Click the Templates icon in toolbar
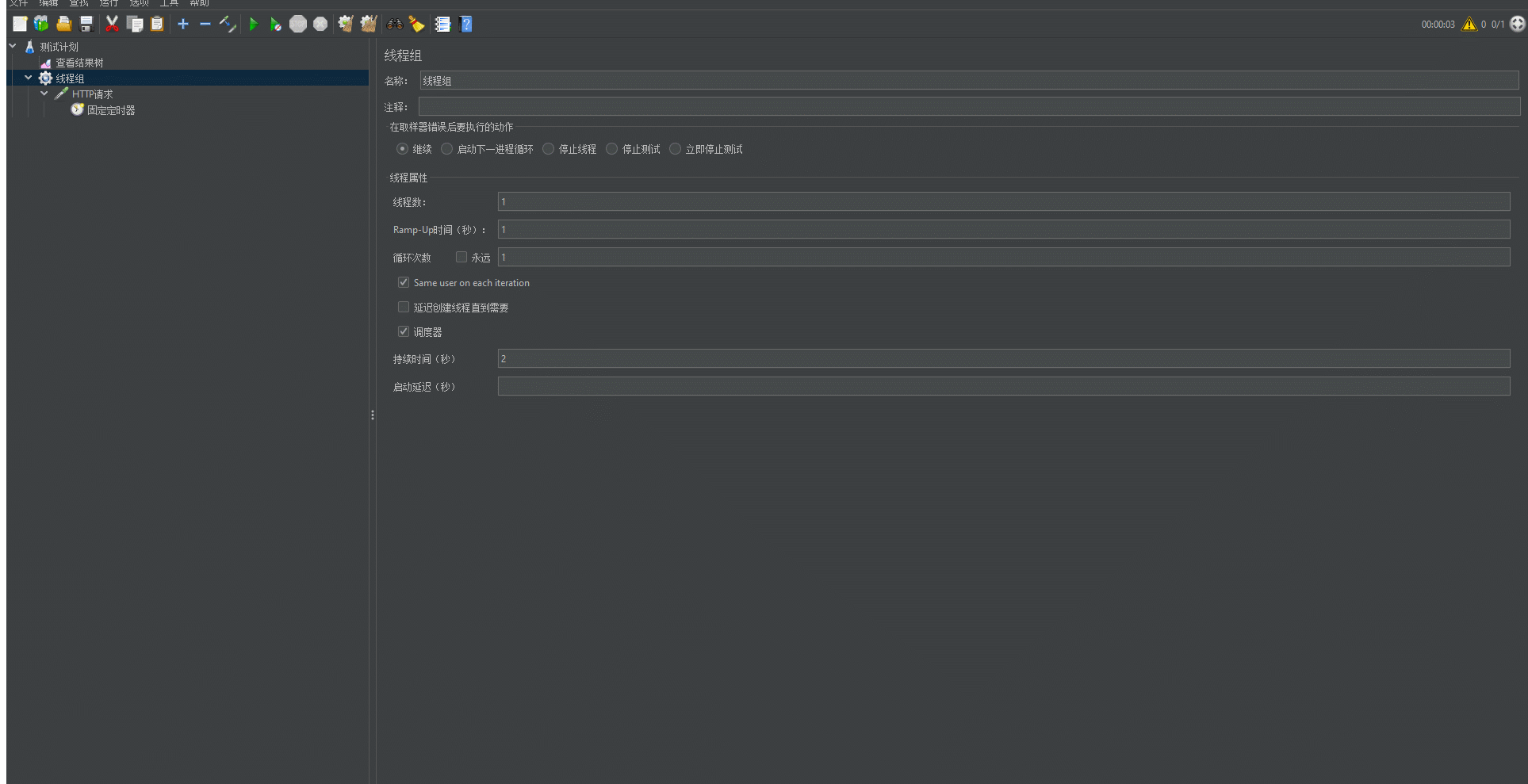The image size is (1528, 784). (x=41, y=25)
